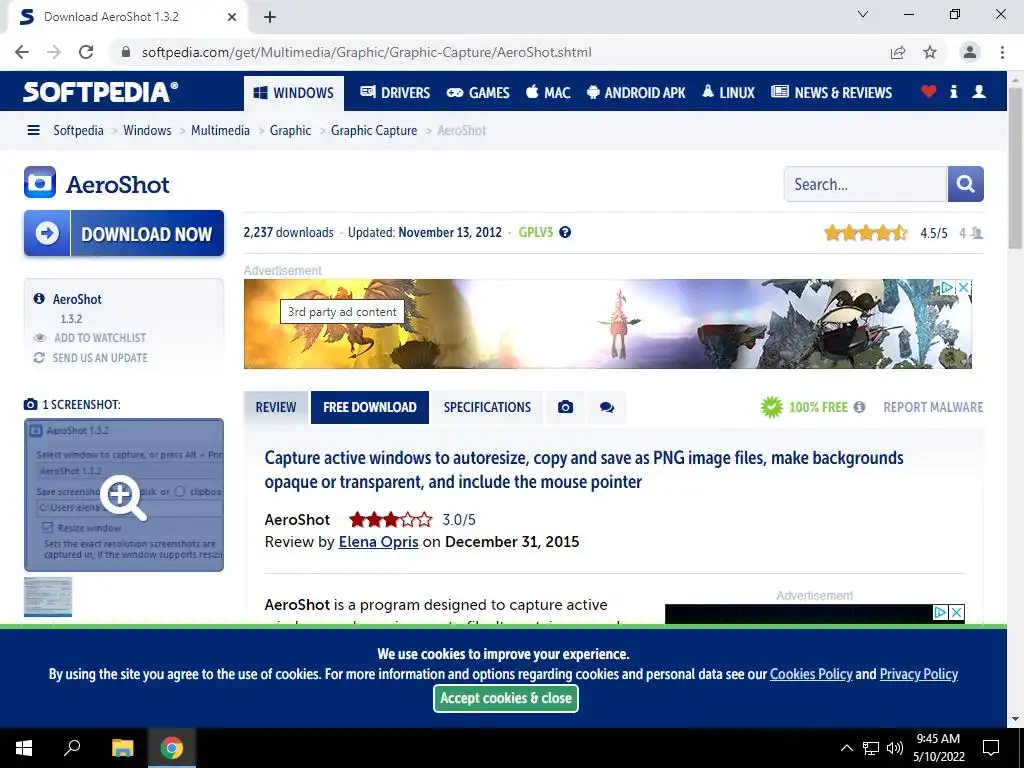Open Chrome tab search dropdown arrow
Viewport: 1024px width, 768px height.
pos(863,14)
